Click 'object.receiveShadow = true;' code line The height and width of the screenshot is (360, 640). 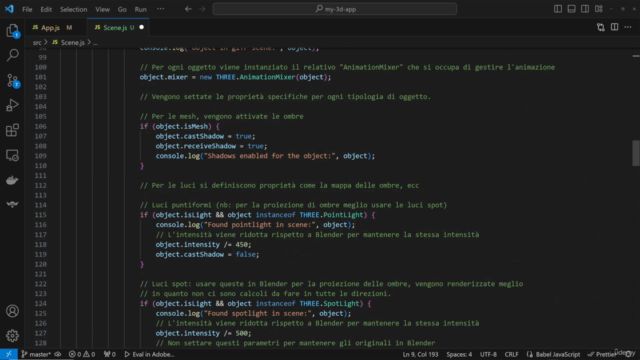(211, 146)
